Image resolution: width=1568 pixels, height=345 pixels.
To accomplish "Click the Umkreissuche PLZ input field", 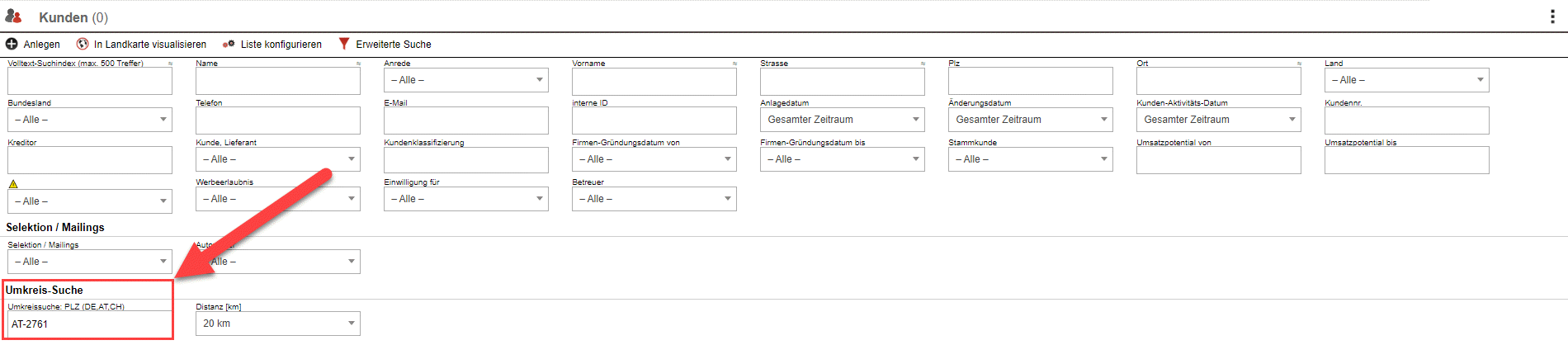I will 89,324.
